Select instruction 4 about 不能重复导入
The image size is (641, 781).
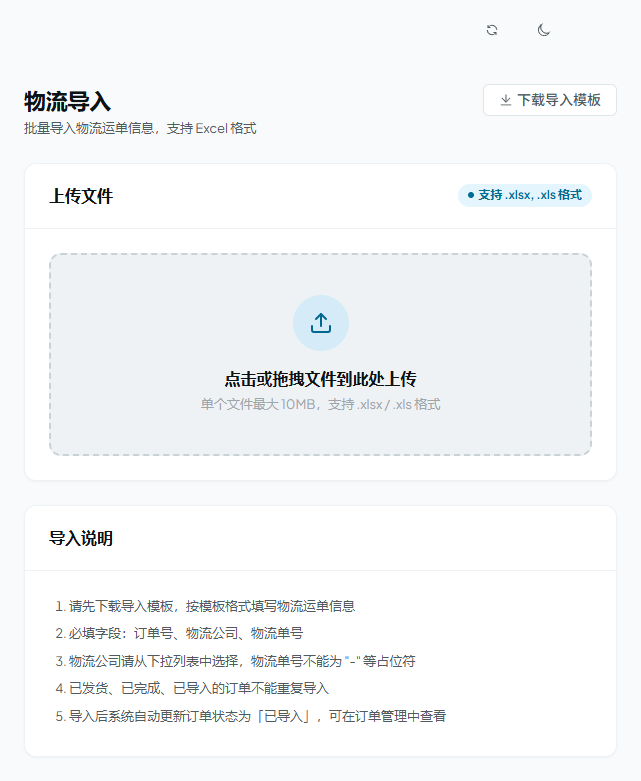click(x=192, y=688)
